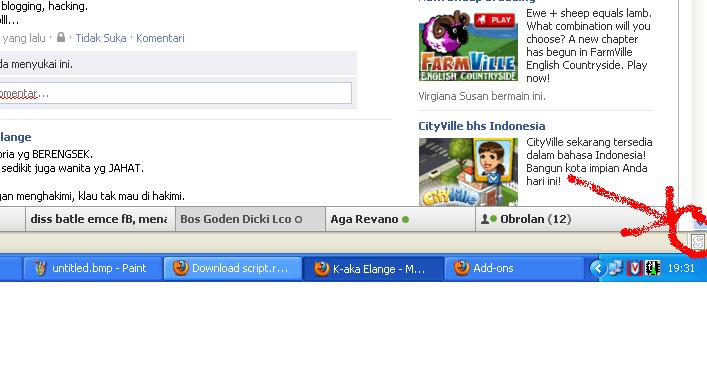Switch to Add-ons taskbar window

tap(514, 269)
